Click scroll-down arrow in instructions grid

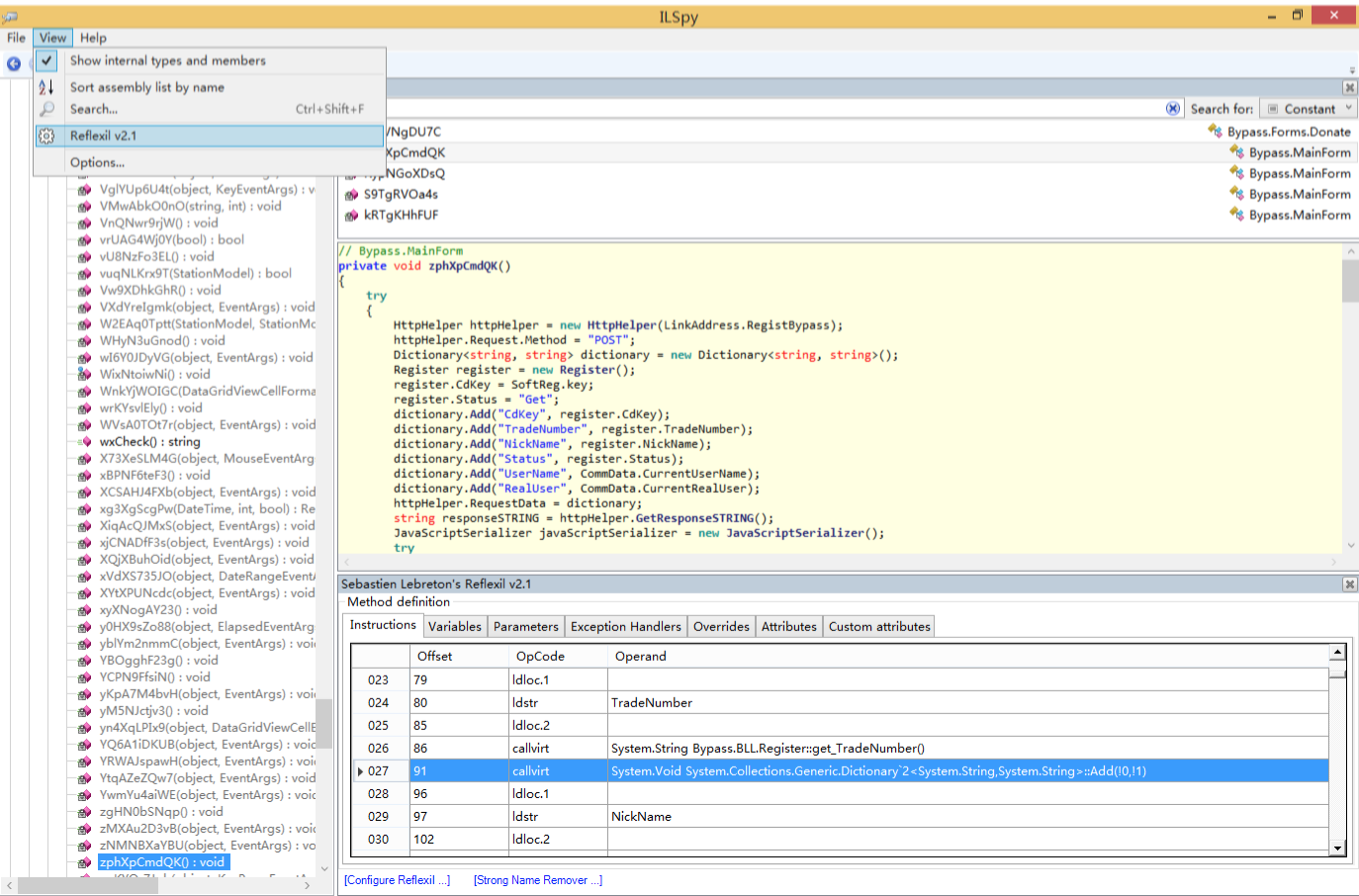1337,848
